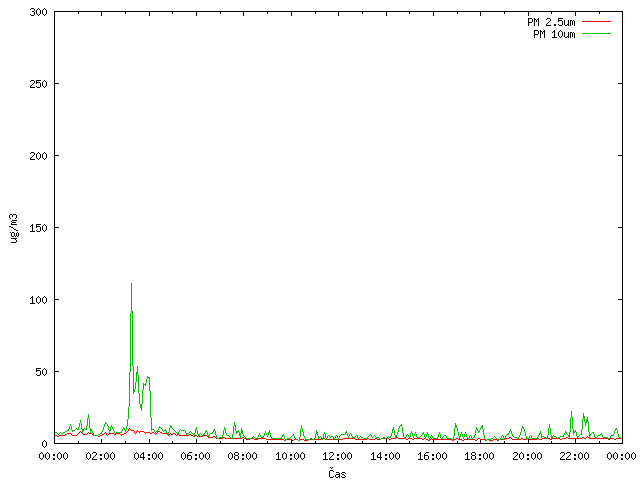The height and width of the screenshot is (480, 640).
Task: Click the y-axis value 250
Action: 38,84
